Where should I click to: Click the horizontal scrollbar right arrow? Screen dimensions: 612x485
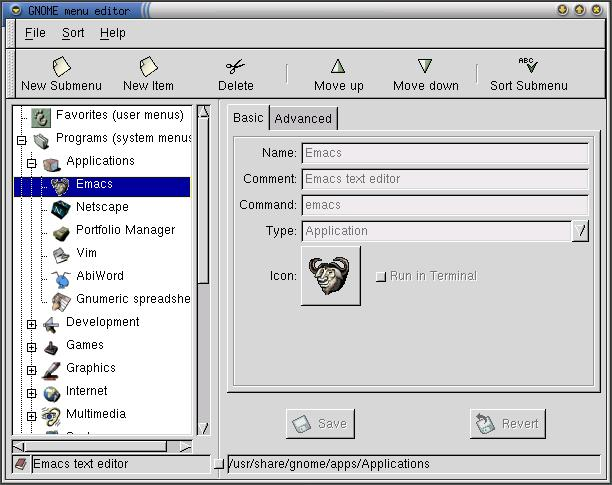[185, 447]
